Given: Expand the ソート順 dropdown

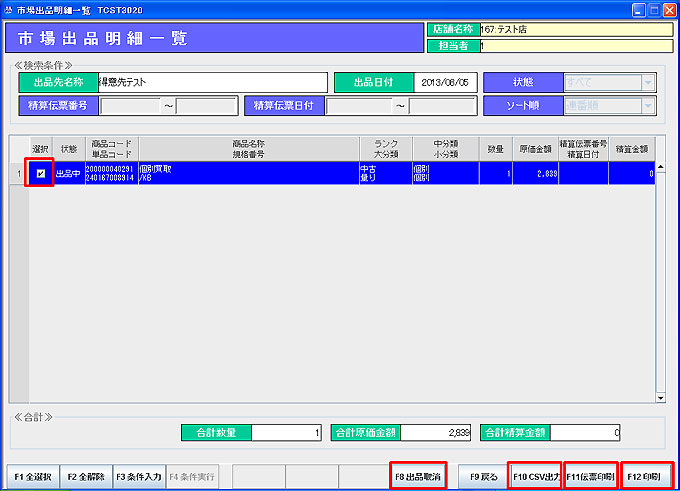Looking at the screenshot, I should pos(609,105).
